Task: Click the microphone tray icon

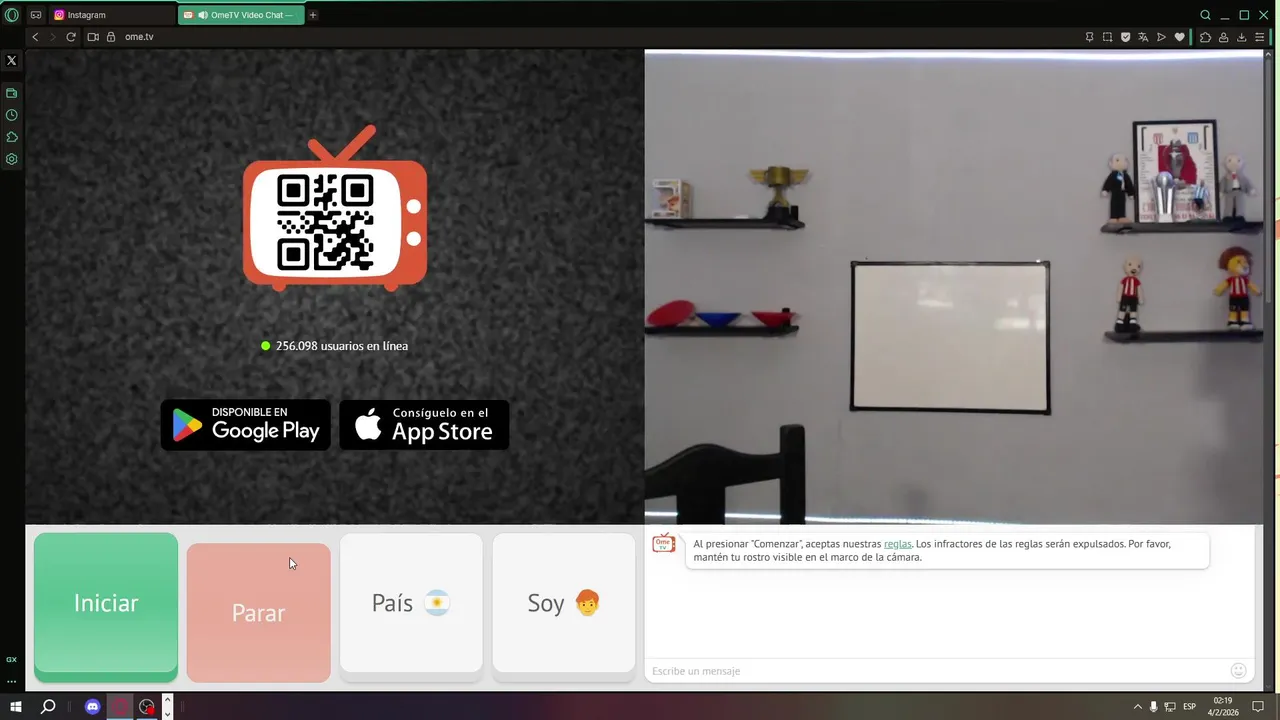Action: pyautogui.click(x=1154, y=707)
